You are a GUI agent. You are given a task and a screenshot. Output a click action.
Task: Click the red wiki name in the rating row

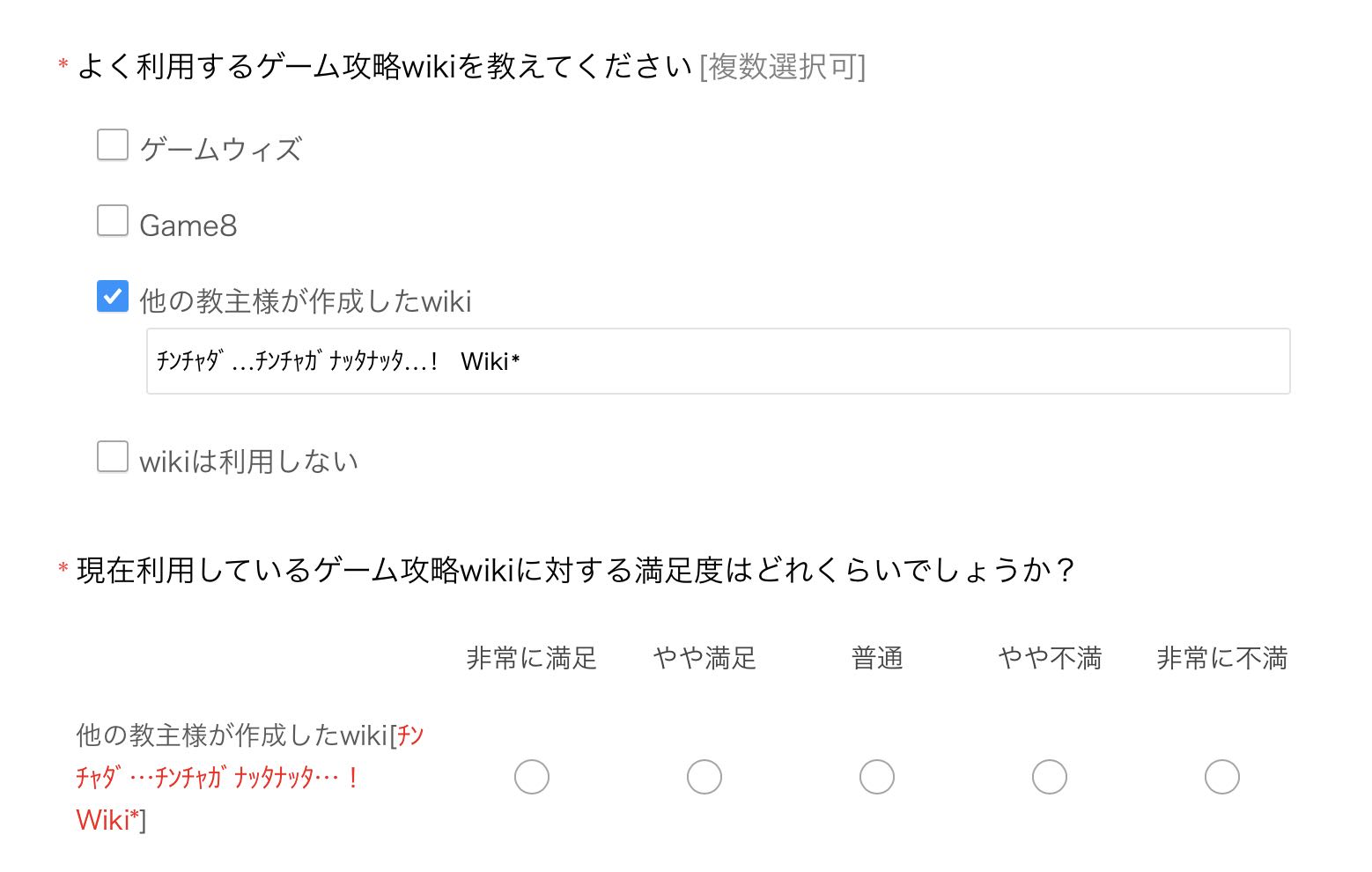[216, 778]
